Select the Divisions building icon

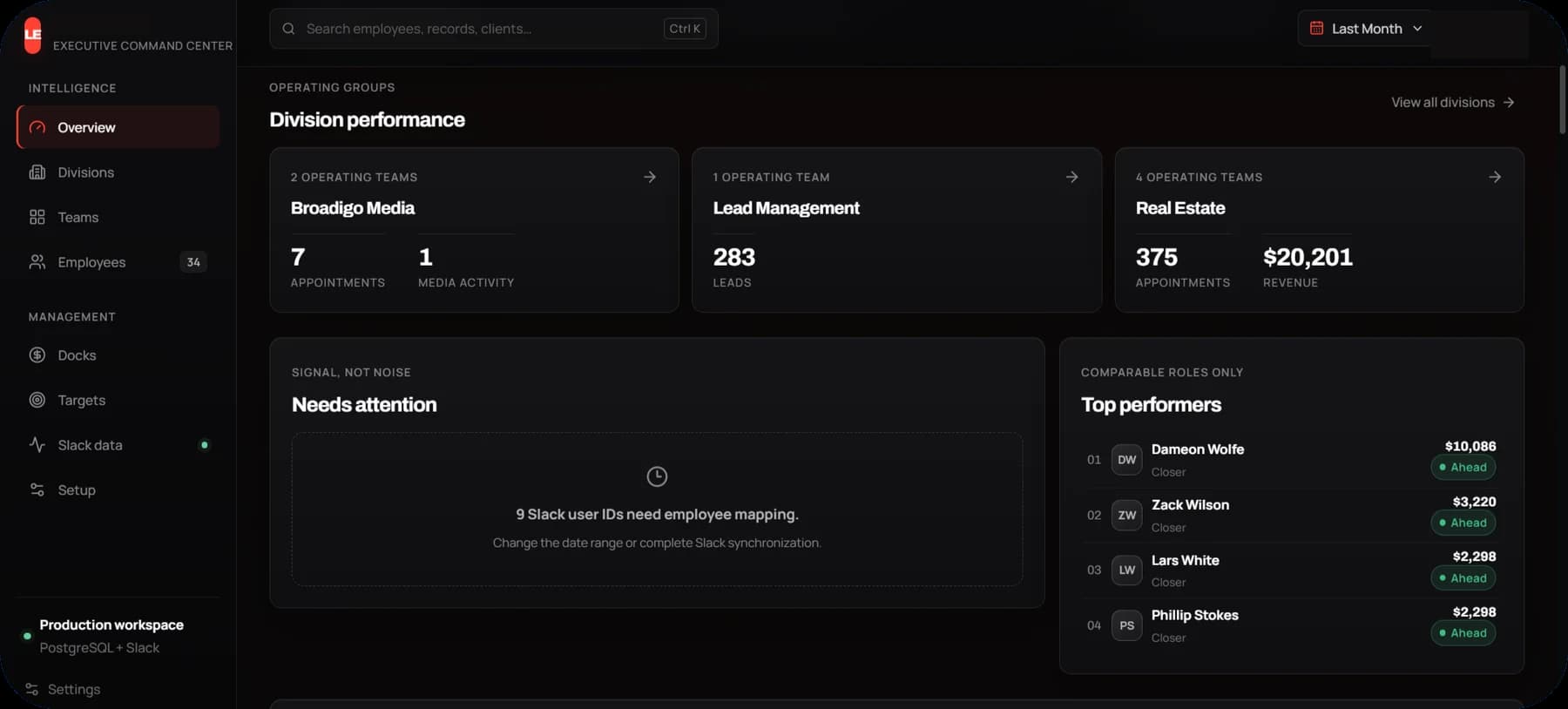[37, 172]
